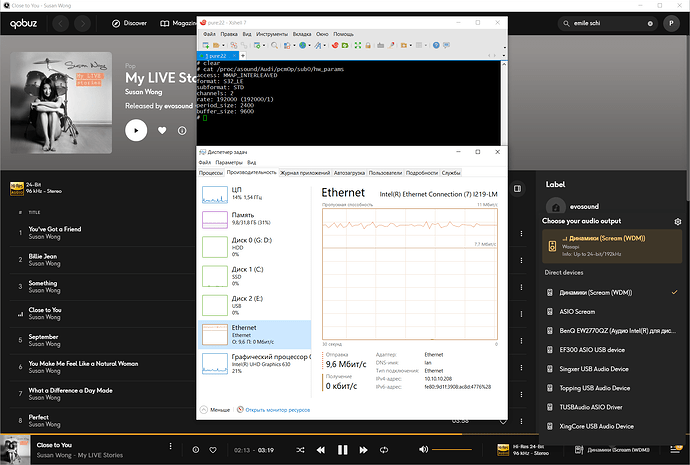
Task: Select track 'September'
Action: pos(43,337)
